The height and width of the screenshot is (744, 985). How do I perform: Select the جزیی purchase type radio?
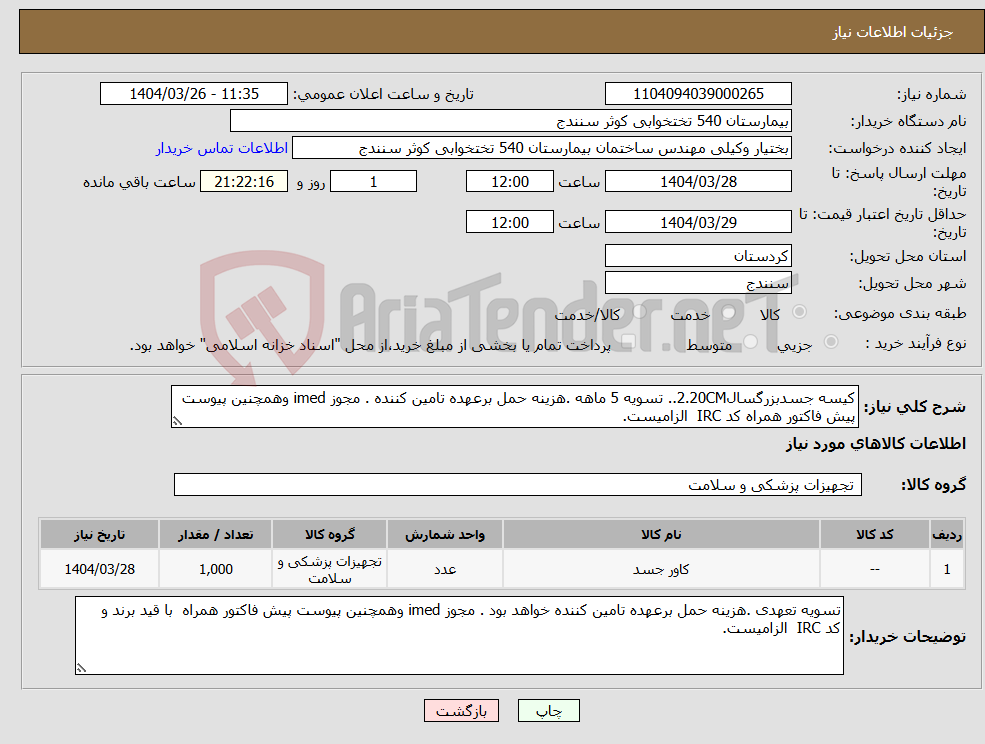830,341
